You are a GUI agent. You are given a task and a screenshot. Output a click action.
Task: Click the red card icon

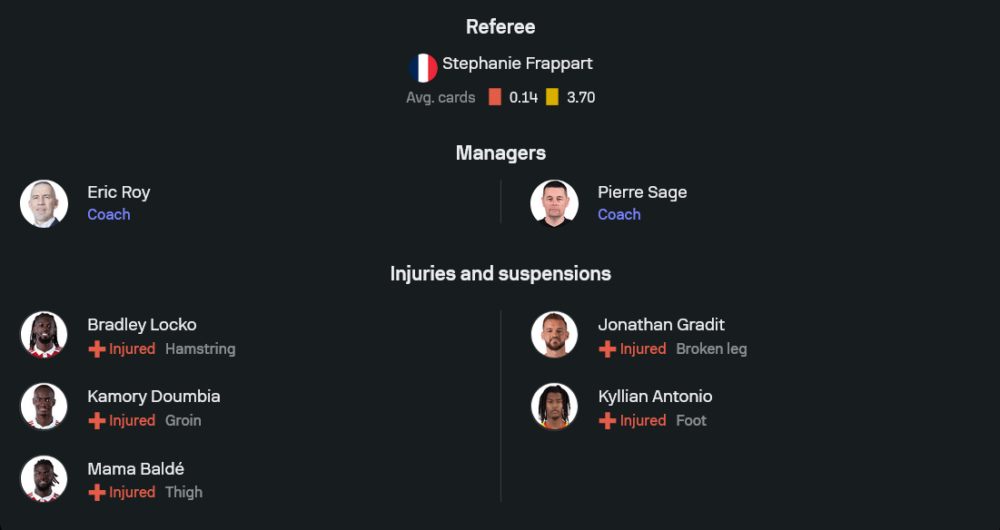point(495,98)
